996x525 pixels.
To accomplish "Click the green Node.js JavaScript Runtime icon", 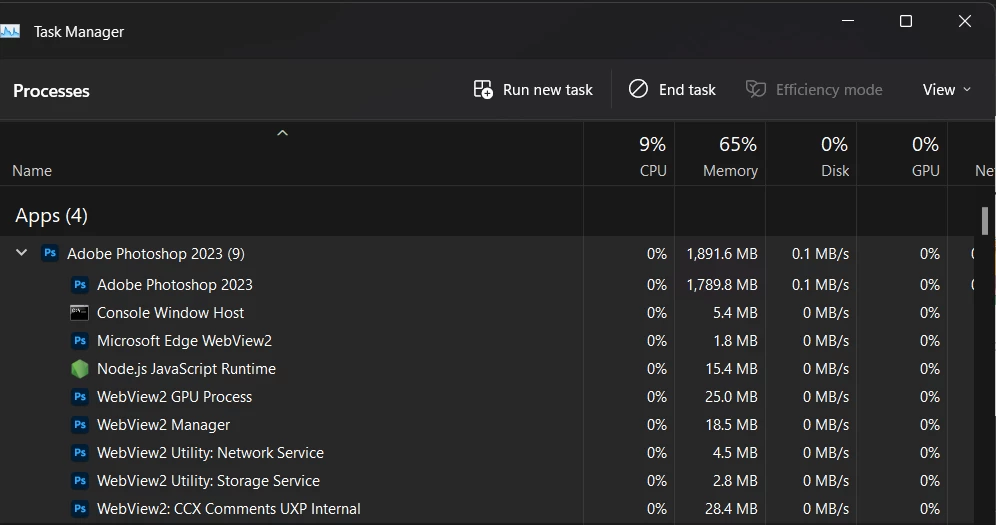I will (79, 369).
